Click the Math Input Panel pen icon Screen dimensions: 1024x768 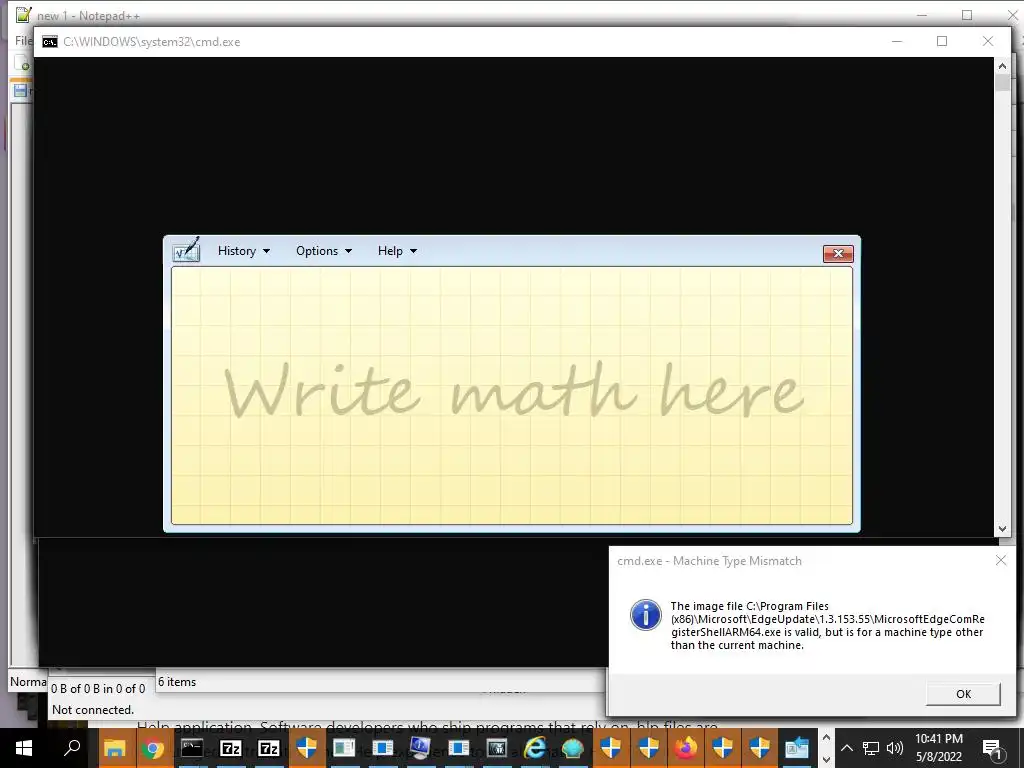point(186,251)
